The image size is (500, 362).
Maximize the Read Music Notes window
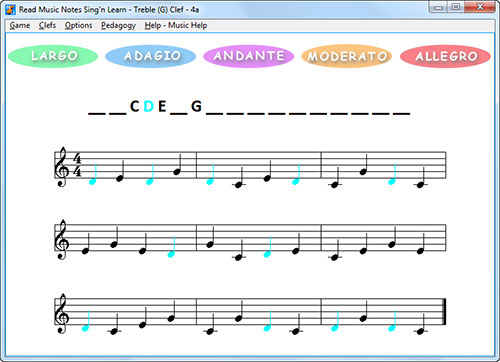click(456, 7)
